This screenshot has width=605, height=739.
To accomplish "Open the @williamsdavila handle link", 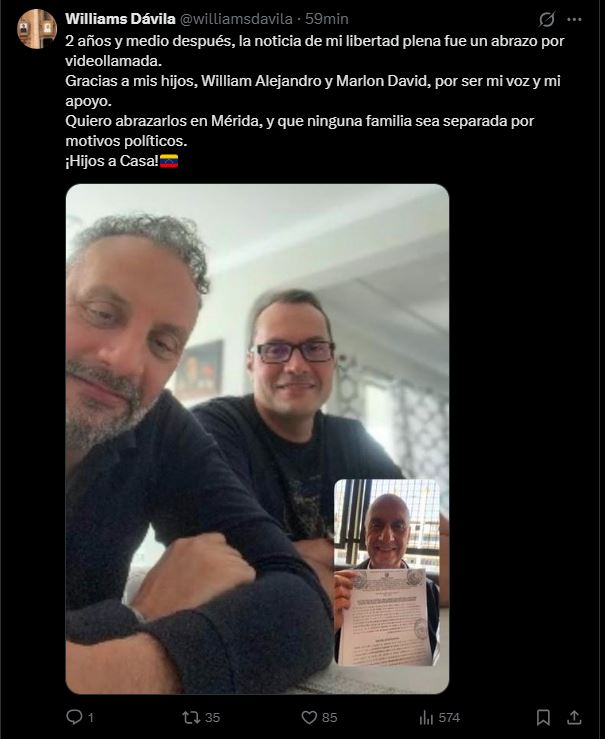I will [236, 19].
